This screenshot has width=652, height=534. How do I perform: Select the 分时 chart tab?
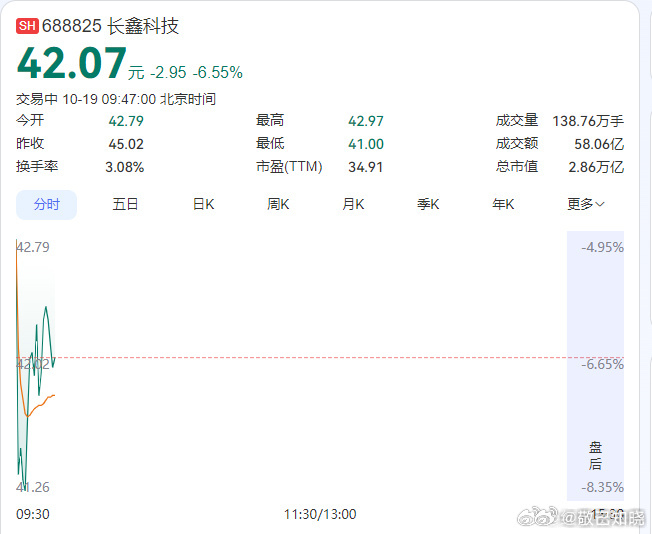click(x=47, y=205)
